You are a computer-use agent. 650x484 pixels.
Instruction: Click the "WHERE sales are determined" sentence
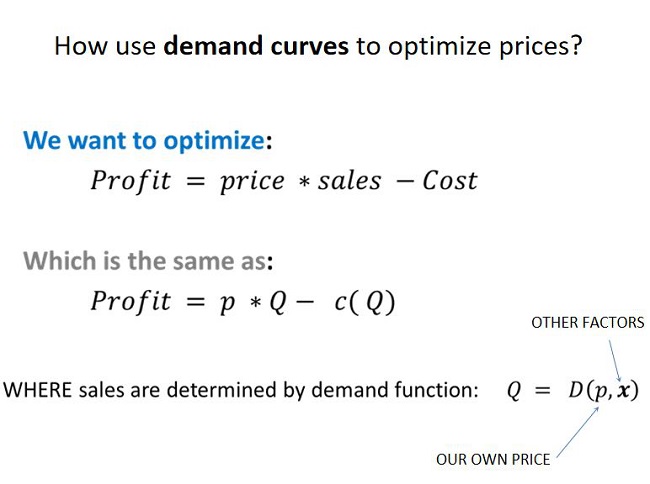[x=241, y=390]
